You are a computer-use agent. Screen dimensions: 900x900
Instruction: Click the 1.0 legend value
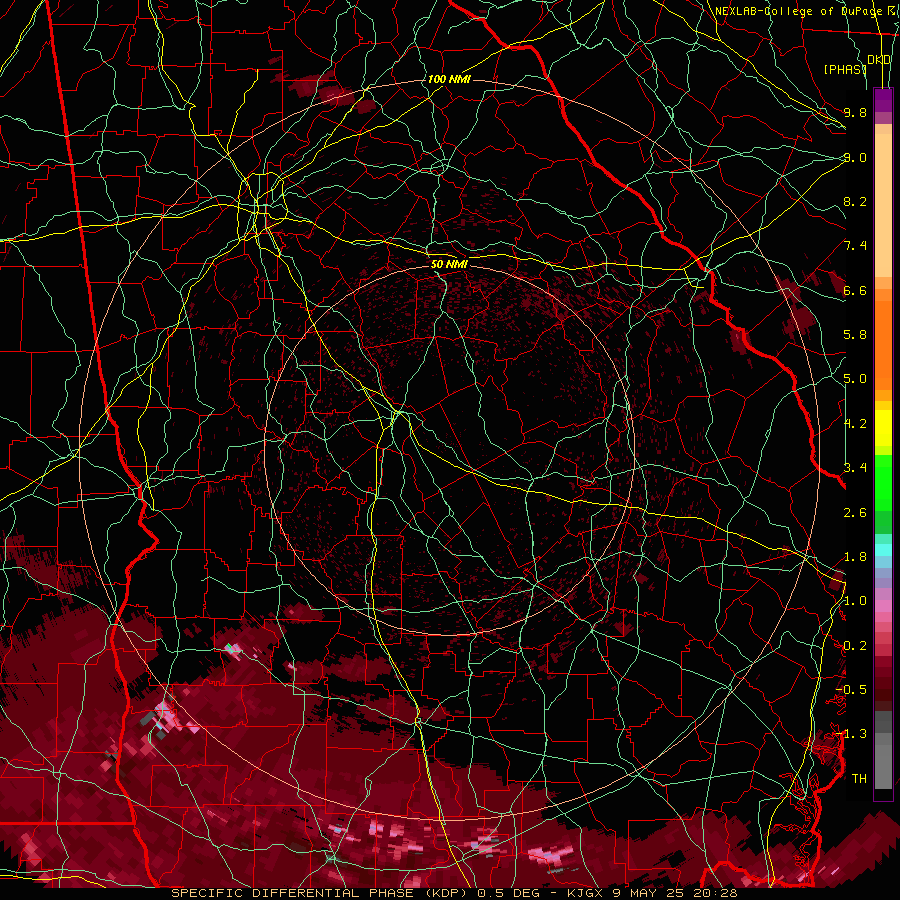855,601
